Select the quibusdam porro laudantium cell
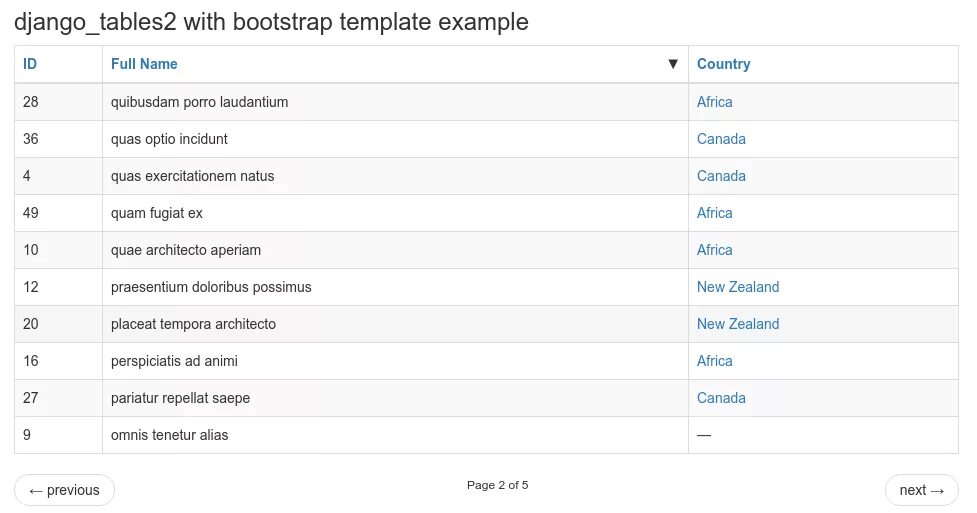The width and height of the screenshot is (977, 513). click(395, 102)
